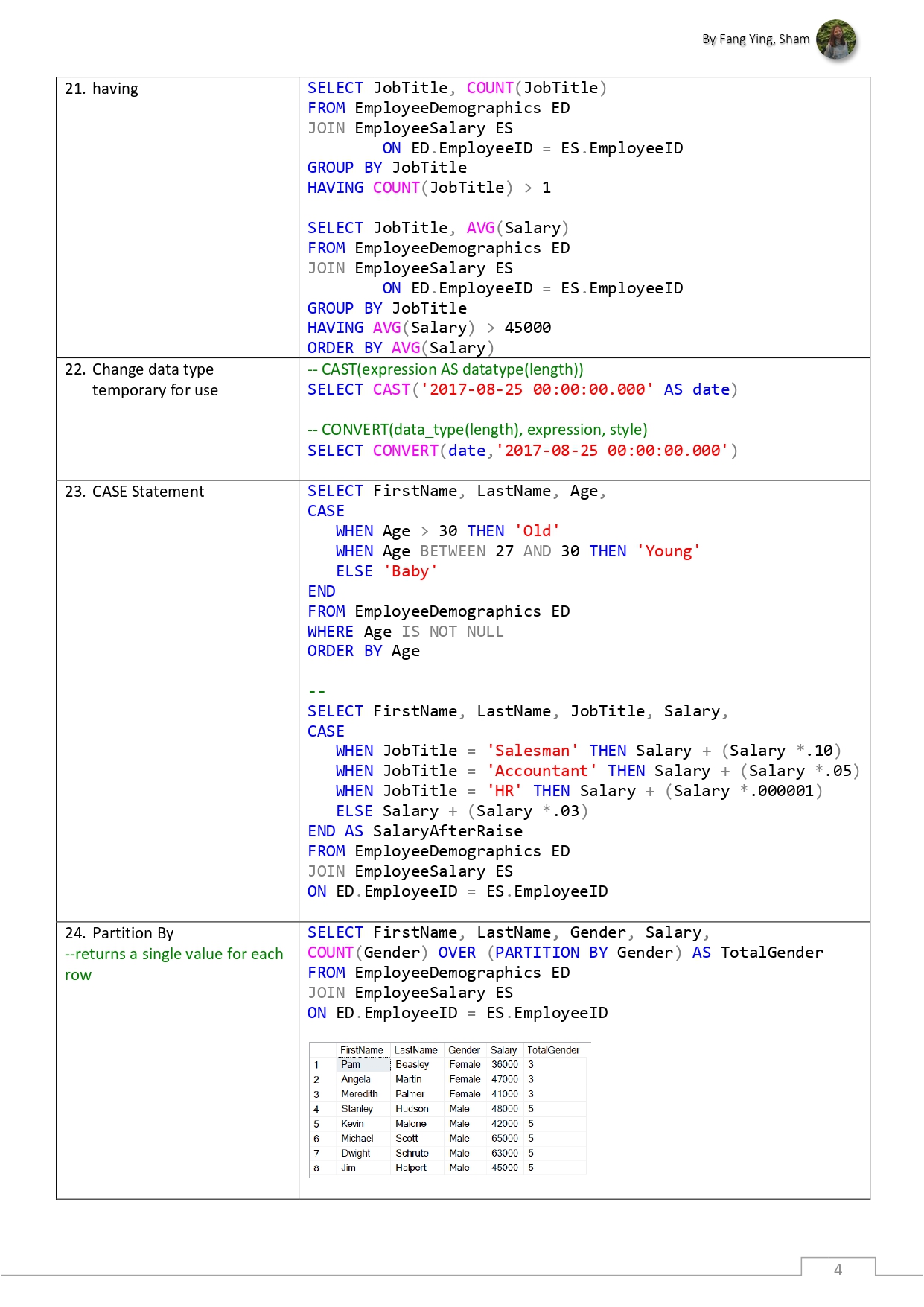This screenshot has width=924, height=1307.
Task: Click the '22. Change data type' heading
Action: point(139,369)
